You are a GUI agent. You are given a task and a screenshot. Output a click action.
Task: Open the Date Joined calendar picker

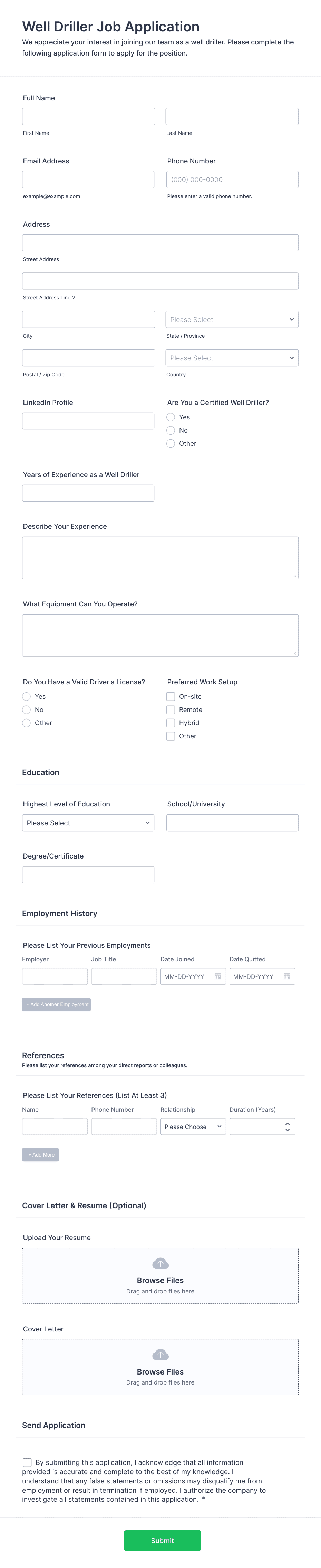pos(219,976)
